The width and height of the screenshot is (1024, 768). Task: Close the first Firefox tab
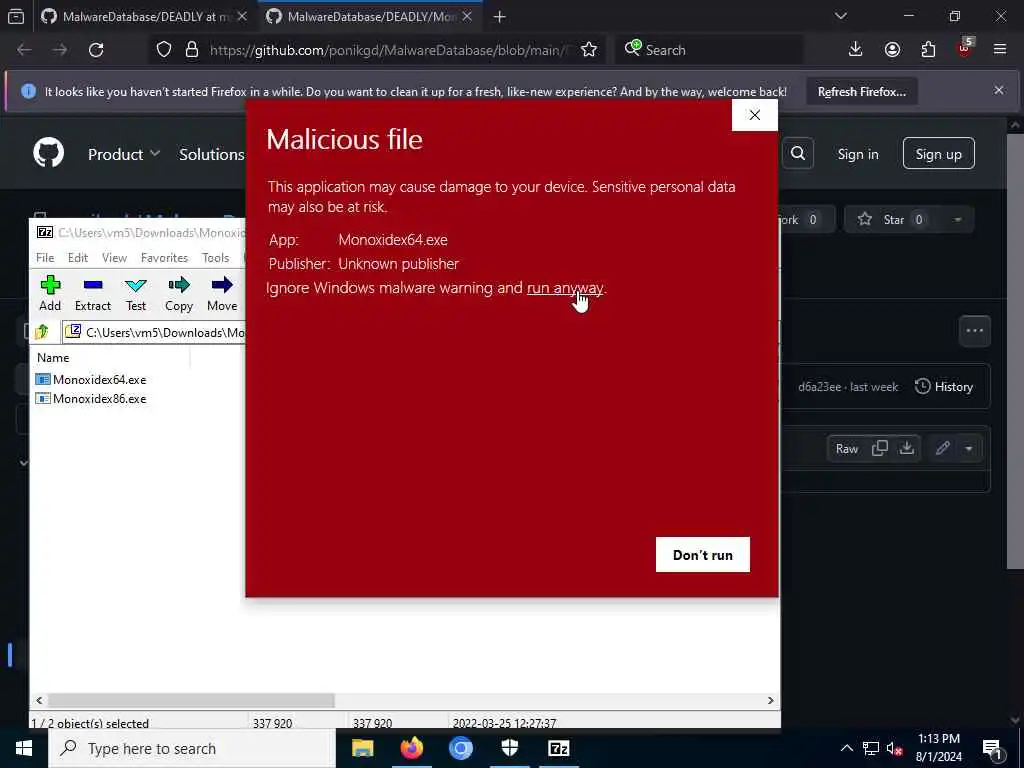[242, 16]
